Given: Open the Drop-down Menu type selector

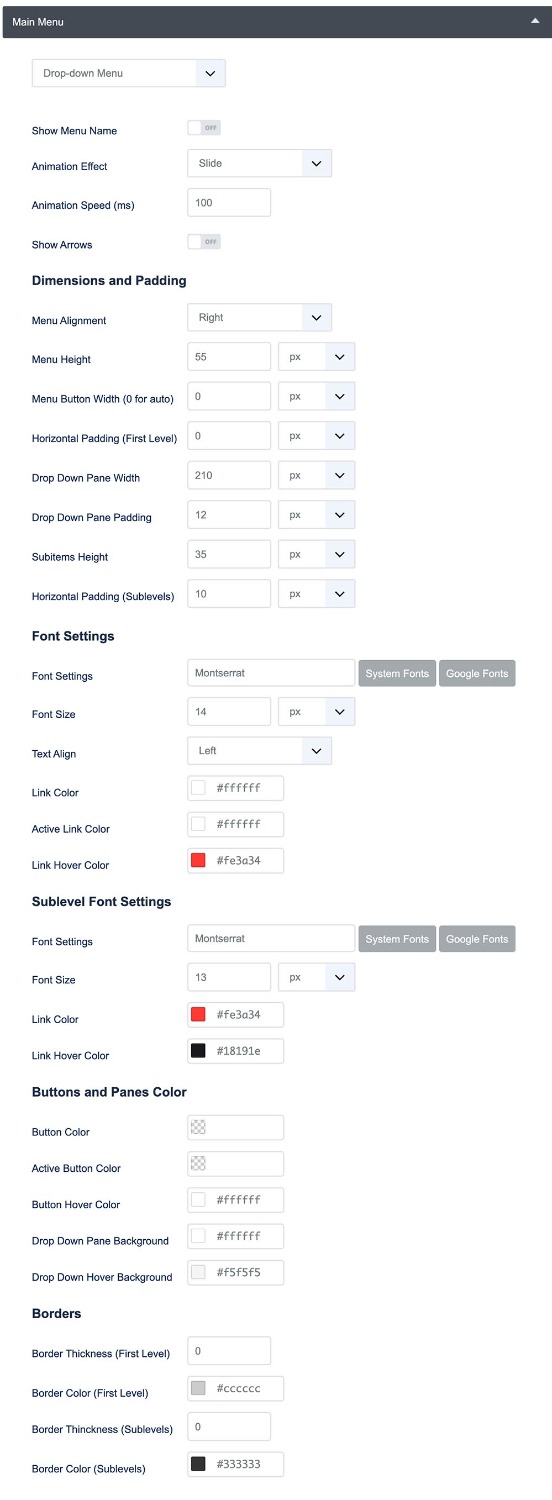Looking at the screenshot, I should 129,73.
